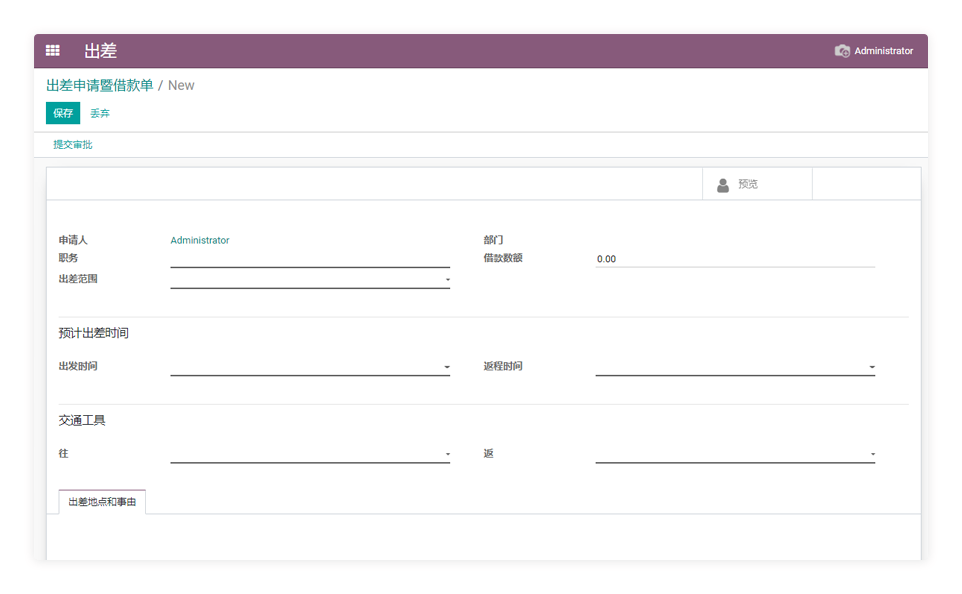Expand the 返 transport dropdown
The height and width of the screenshot is (594, 962).
click(x=734, y=454)
